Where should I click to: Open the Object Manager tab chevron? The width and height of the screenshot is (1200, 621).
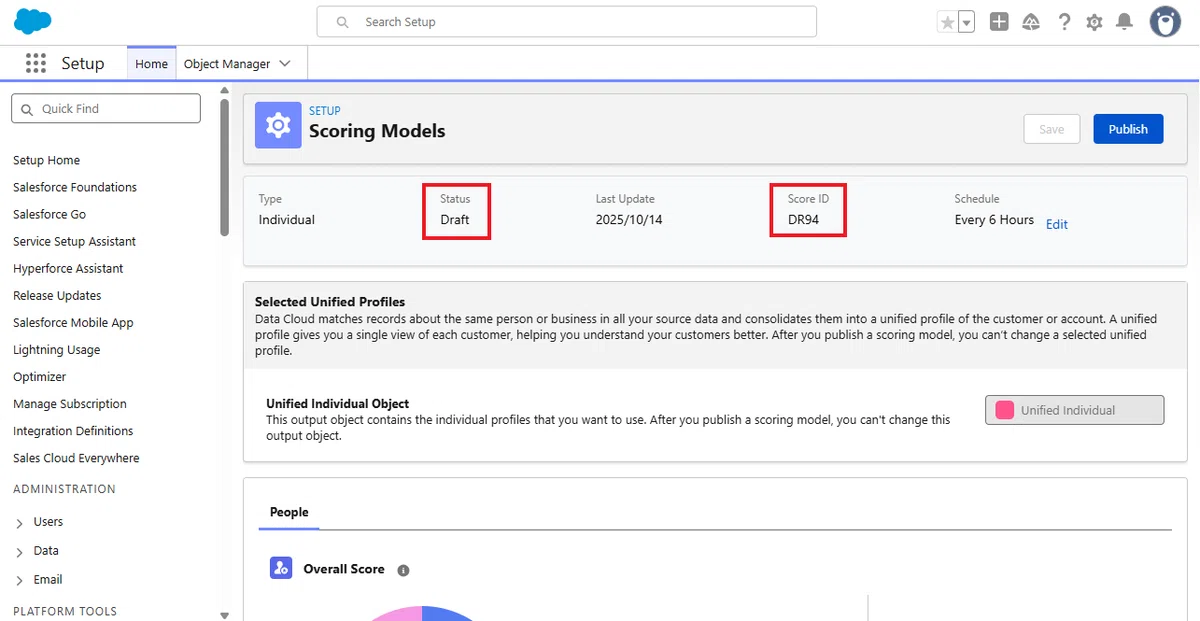click(285, 63)
